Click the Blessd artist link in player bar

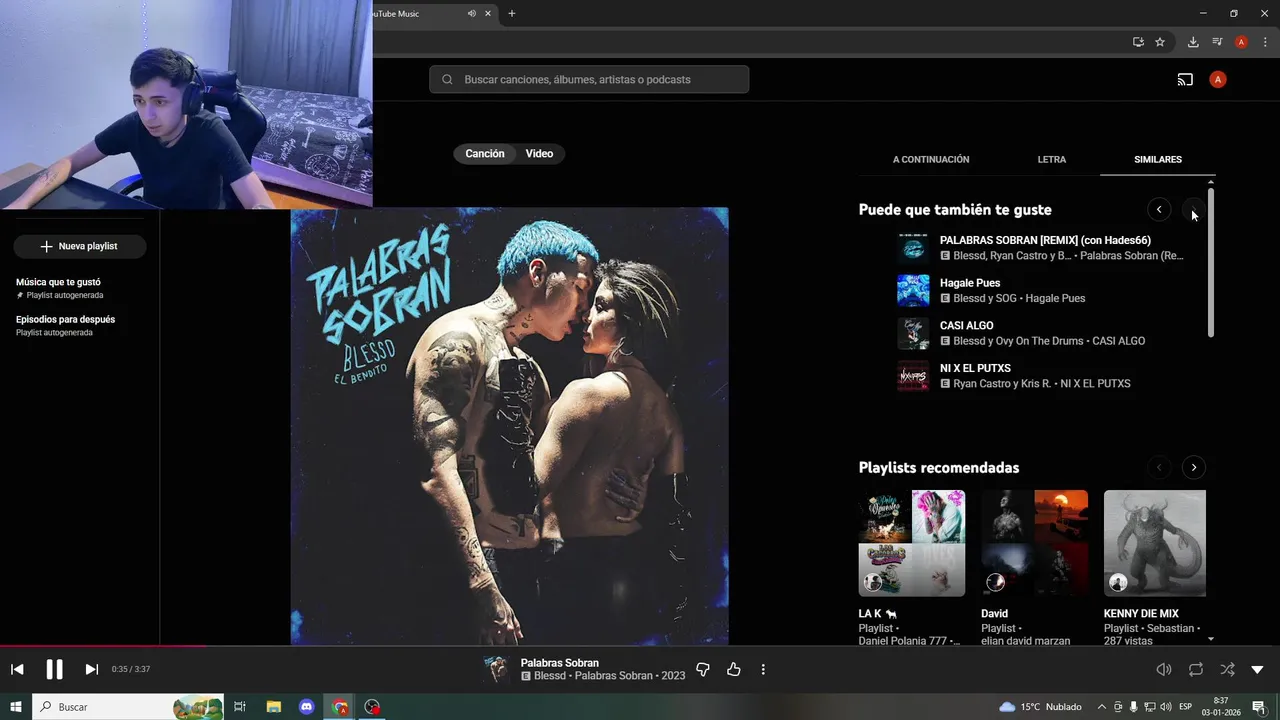pos(550,676)
